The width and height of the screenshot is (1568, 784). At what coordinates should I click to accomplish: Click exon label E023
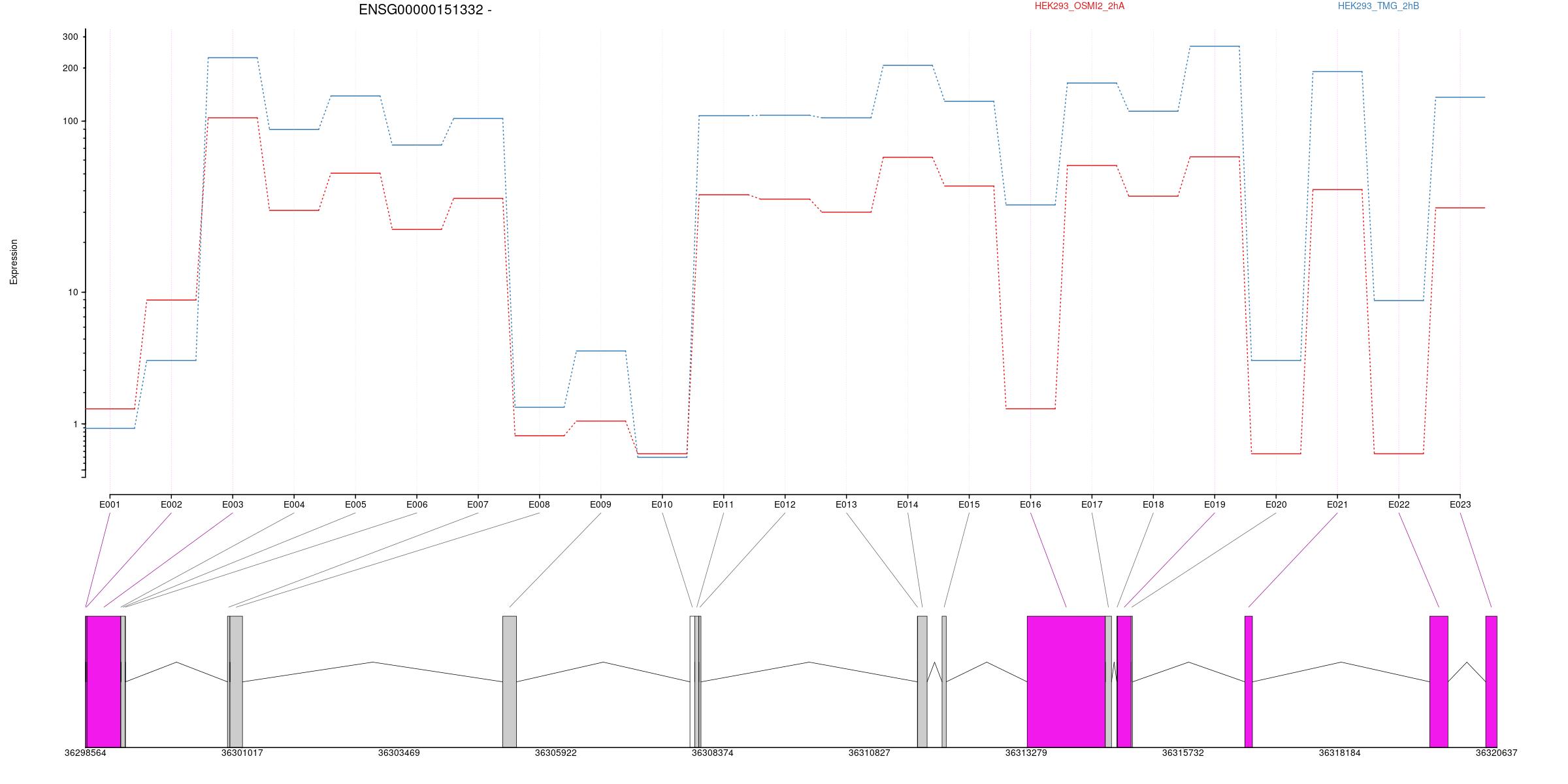point(1460,504)
